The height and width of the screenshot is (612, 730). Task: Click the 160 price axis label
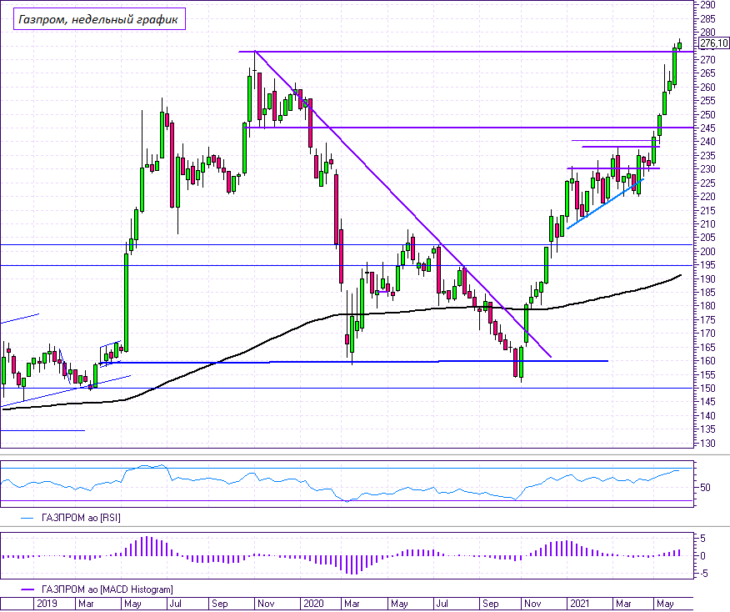click(x=708, y=361)
